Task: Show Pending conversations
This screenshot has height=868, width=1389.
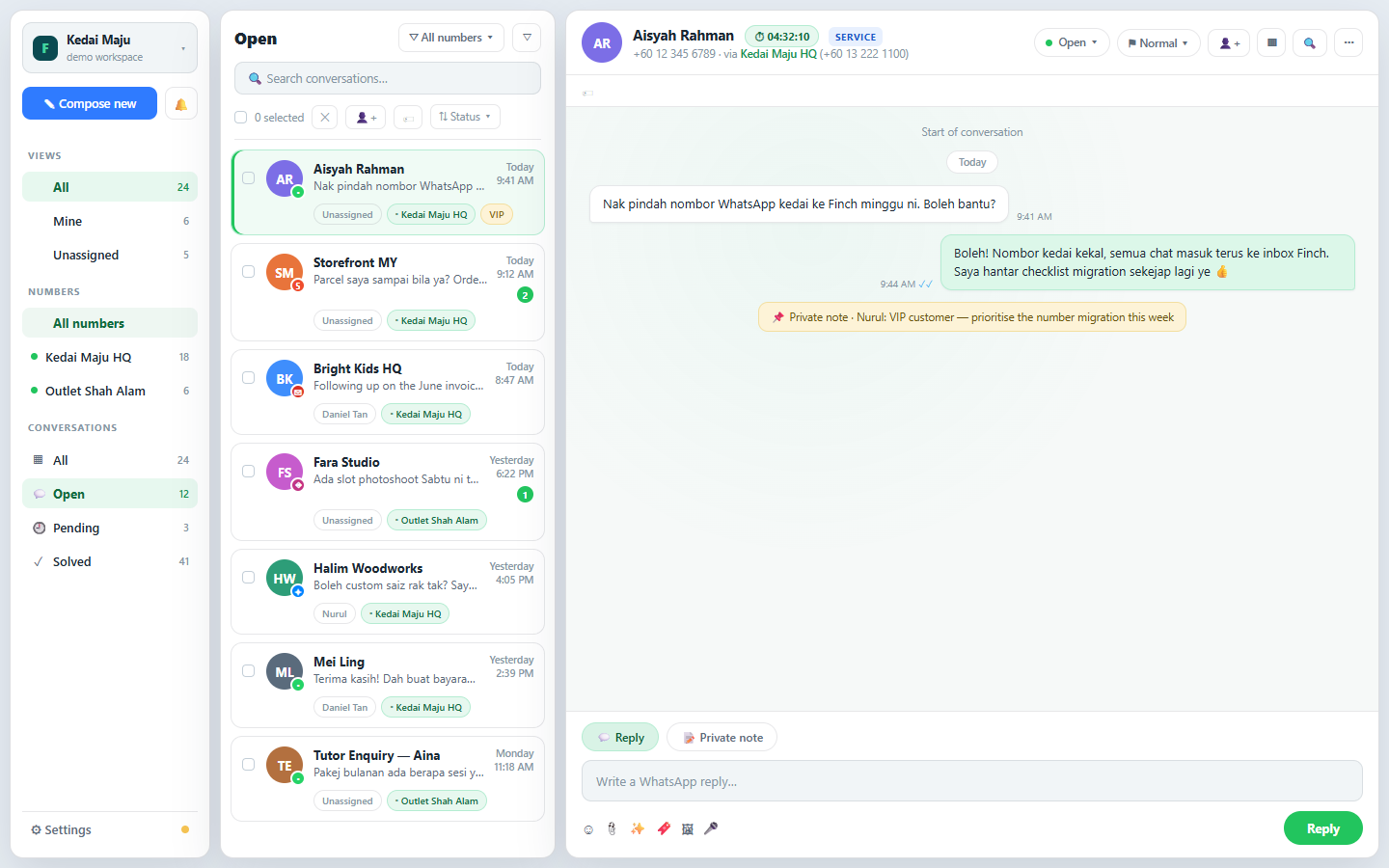Action: [110, 528]
